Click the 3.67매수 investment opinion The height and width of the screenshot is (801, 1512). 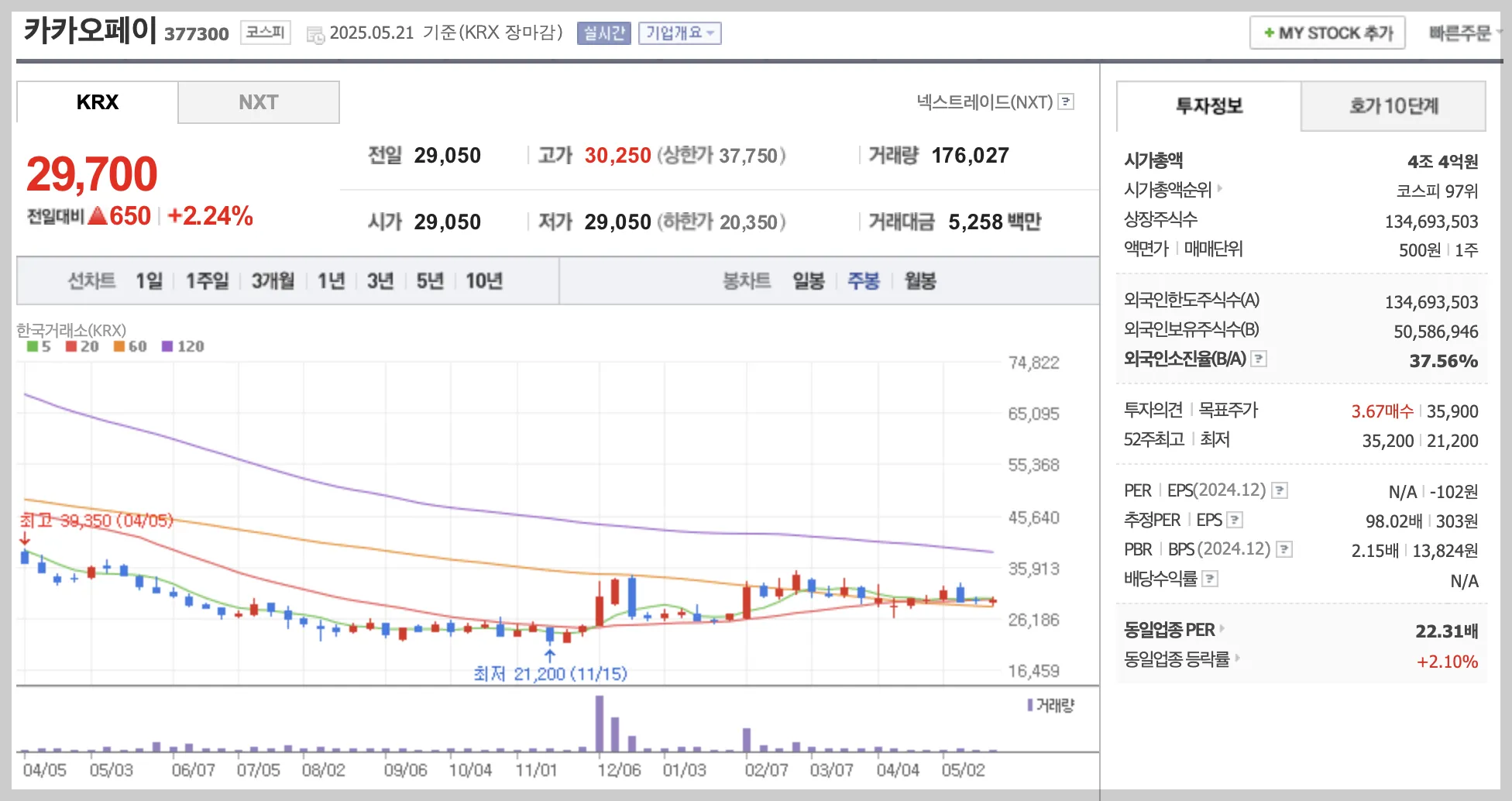1383,411
